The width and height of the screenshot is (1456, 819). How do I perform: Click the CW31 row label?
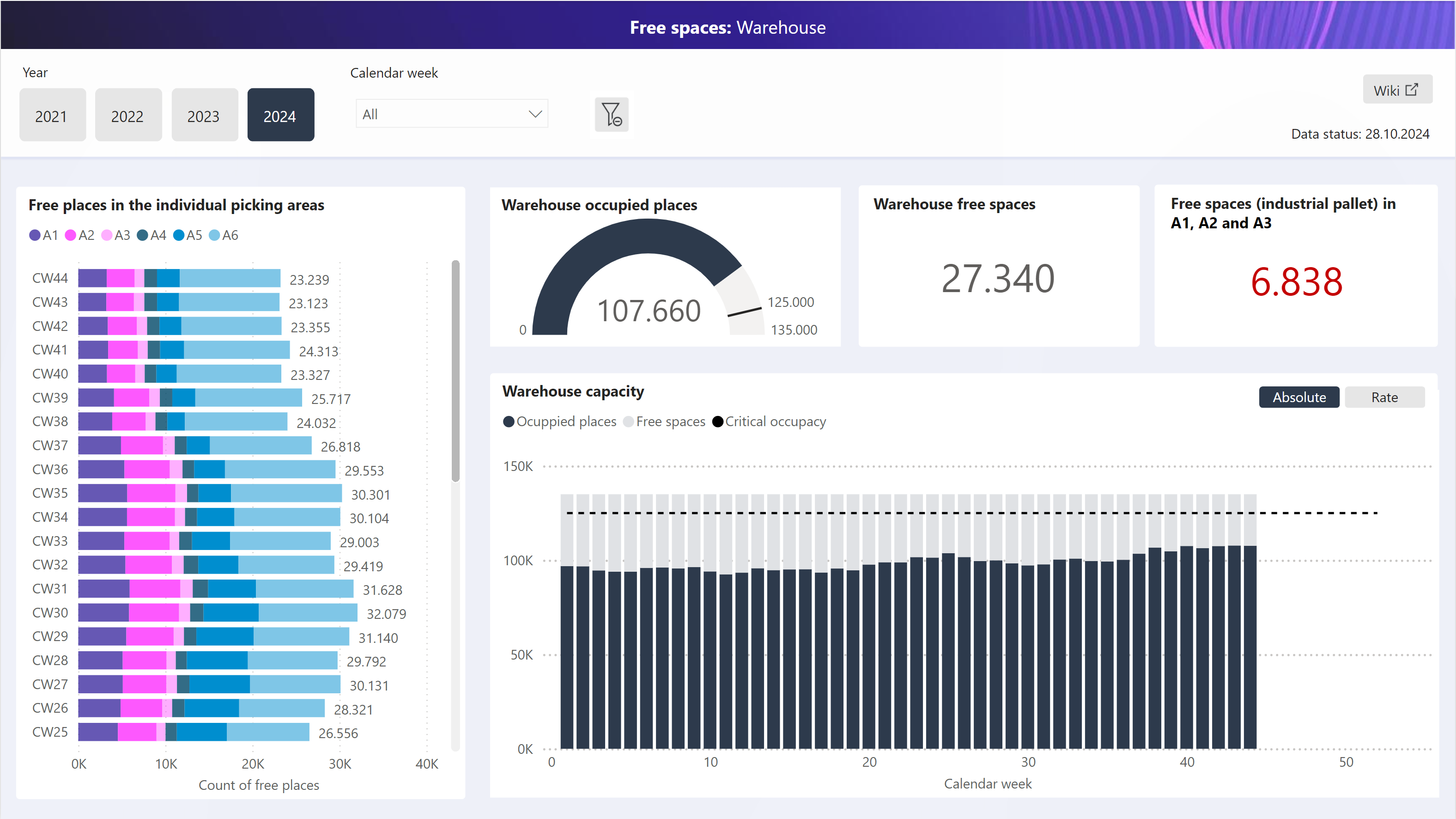tap(50, 589)
